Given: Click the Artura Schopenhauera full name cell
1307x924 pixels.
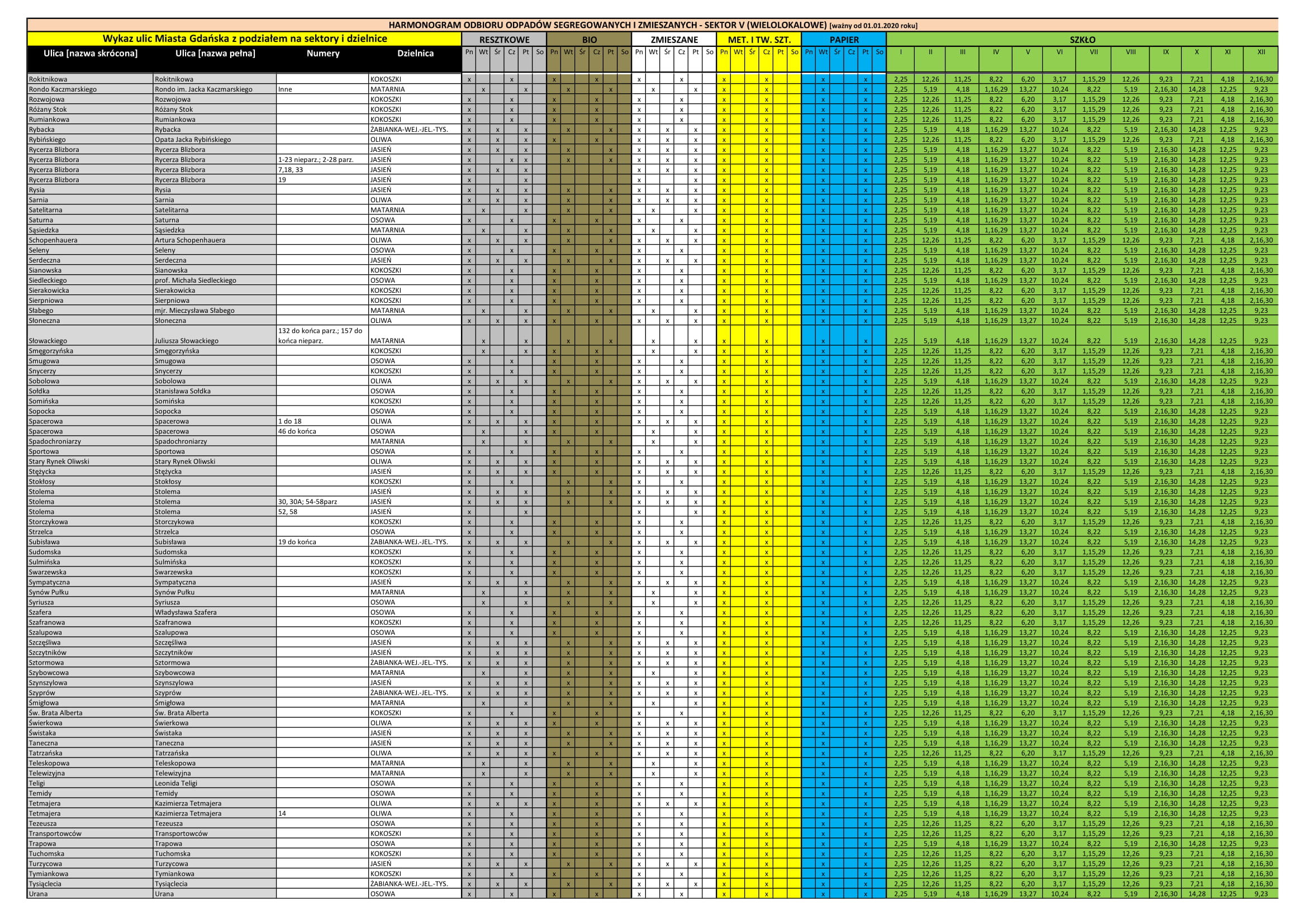Looking at the screenshot, I should tap(189, 240).
